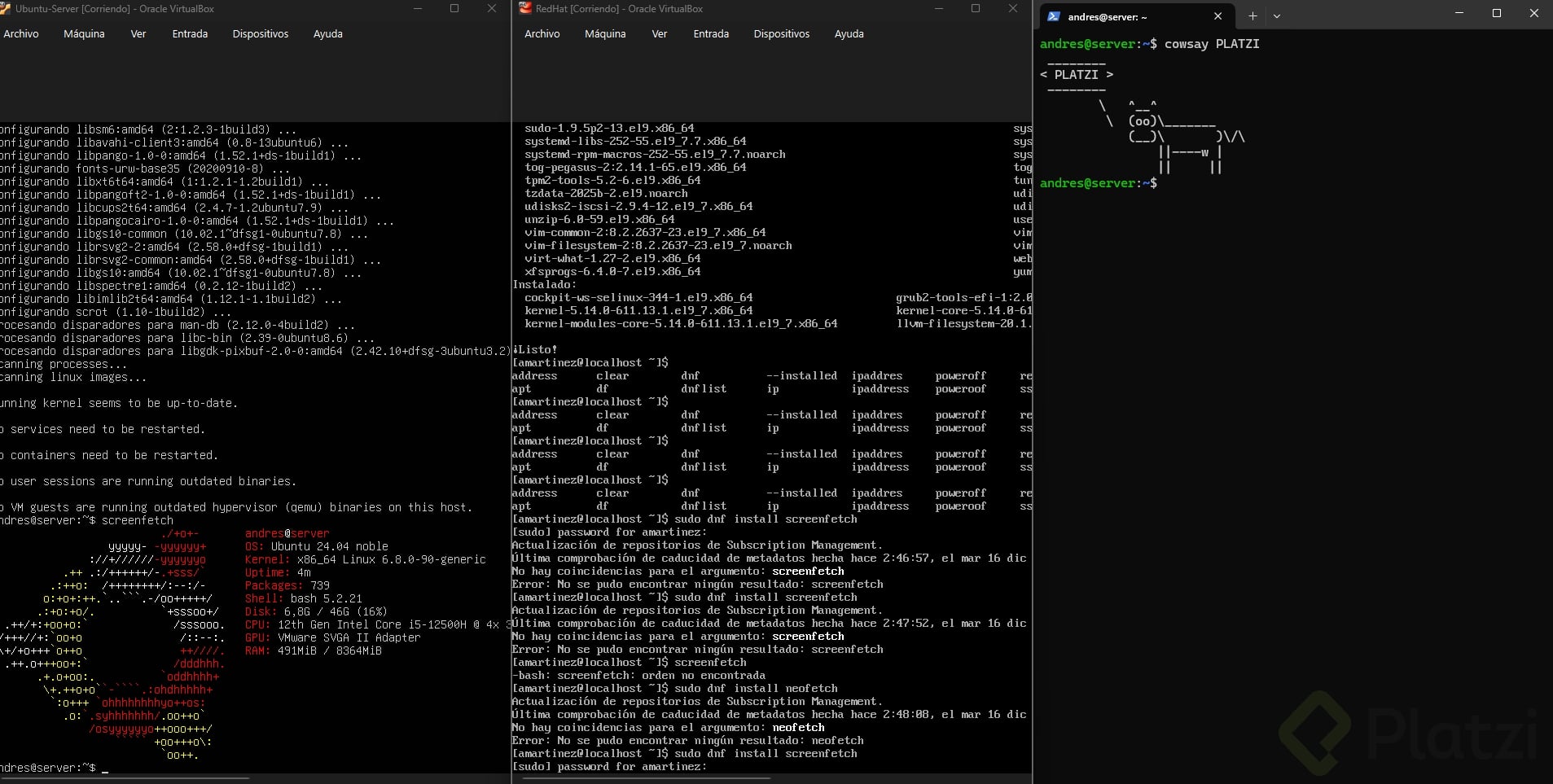Screen dimensions: 1553x784
Task: Click the '< PLATZI >' speech bubble text
Action: 1077,75
